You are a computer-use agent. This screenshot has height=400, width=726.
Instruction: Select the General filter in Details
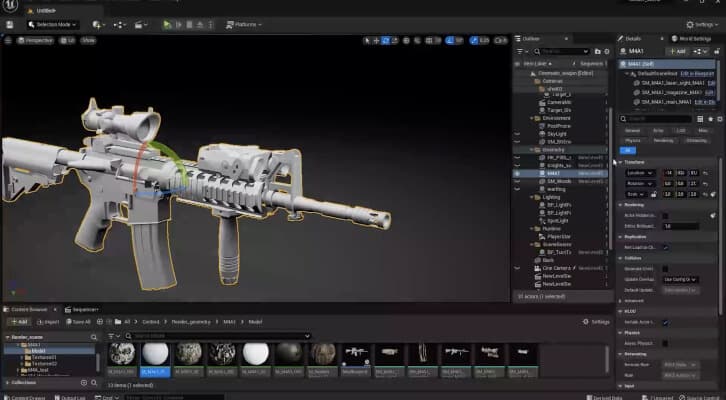tap(632, 131)
